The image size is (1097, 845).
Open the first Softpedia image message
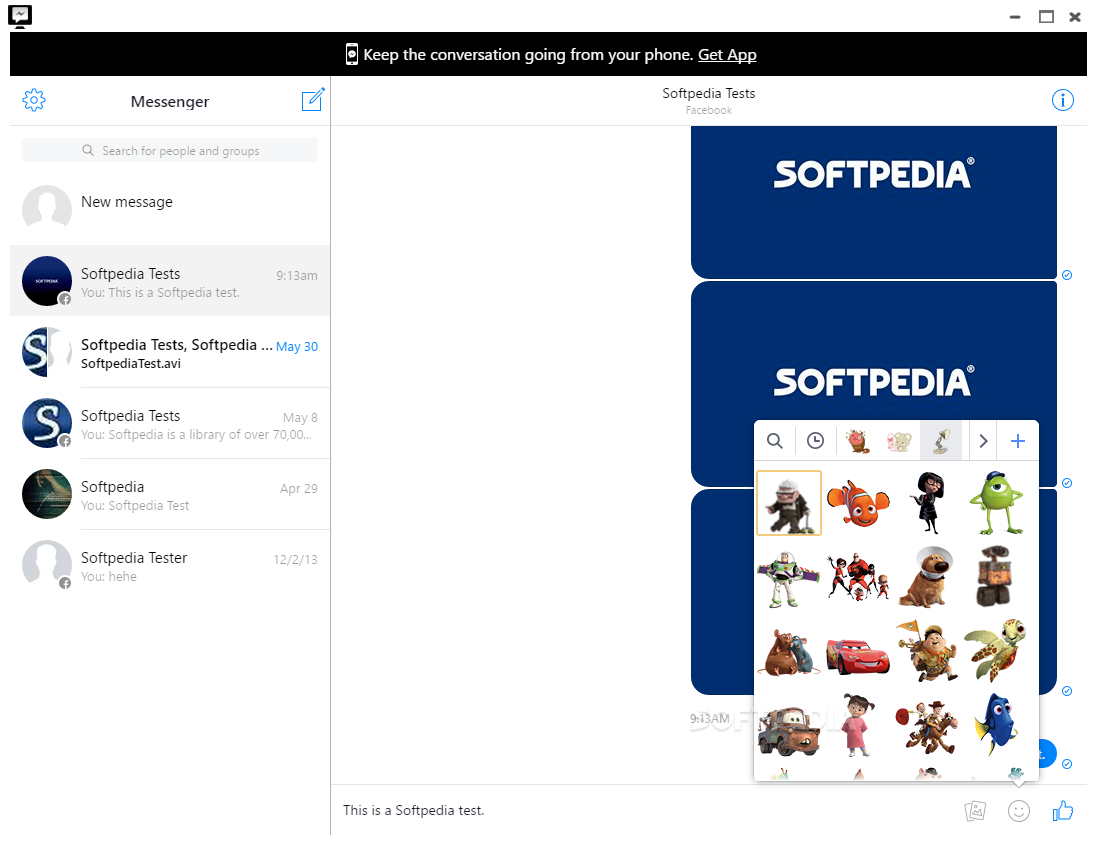tap(873, 203)
